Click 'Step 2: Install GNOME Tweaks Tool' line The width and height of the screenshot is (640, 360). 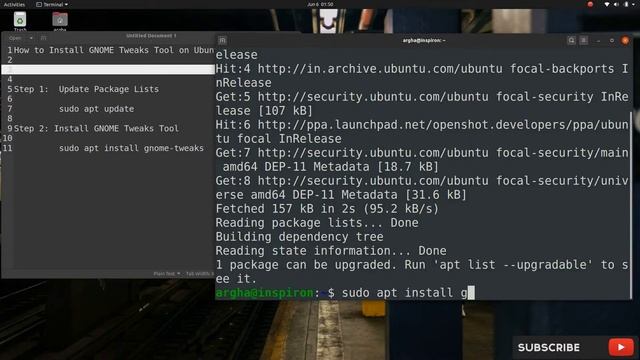(96, 128)
